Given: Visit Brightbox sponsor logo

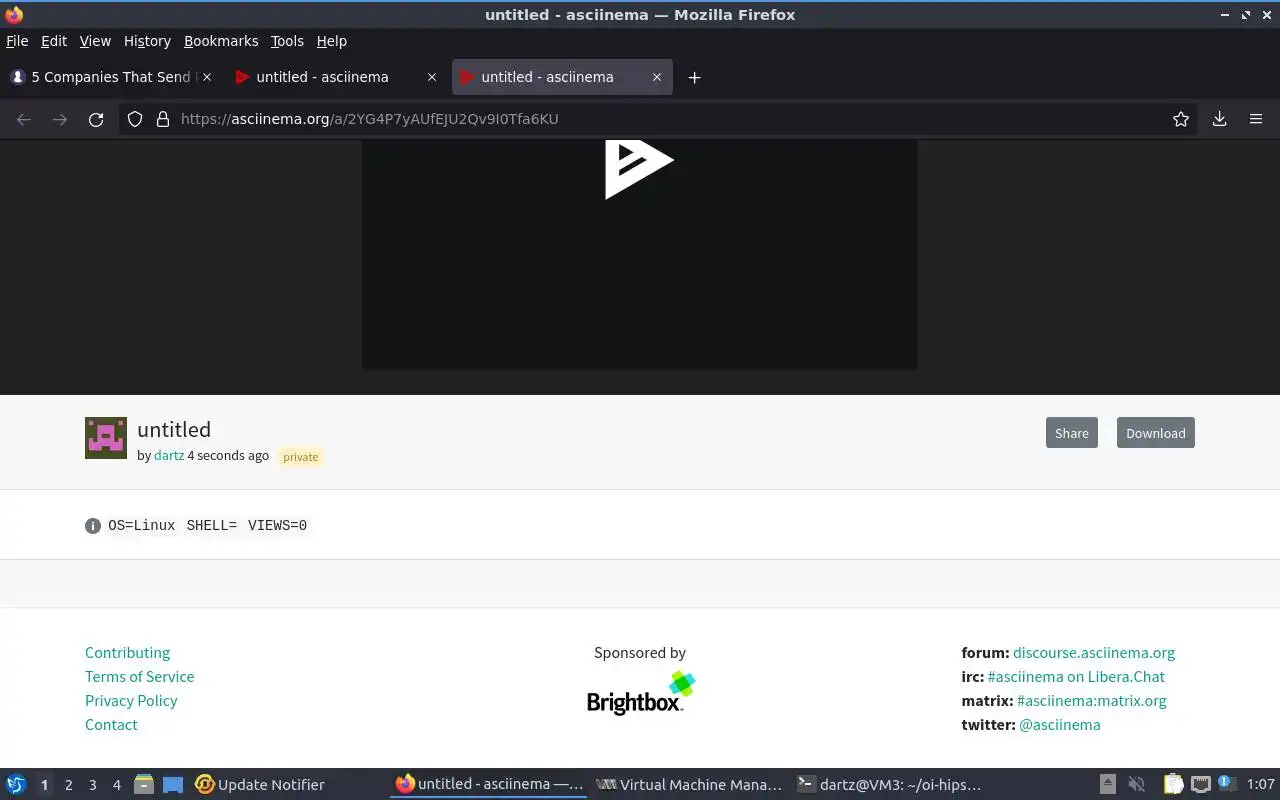Looking at the screenshot, I should click(640, 693).
